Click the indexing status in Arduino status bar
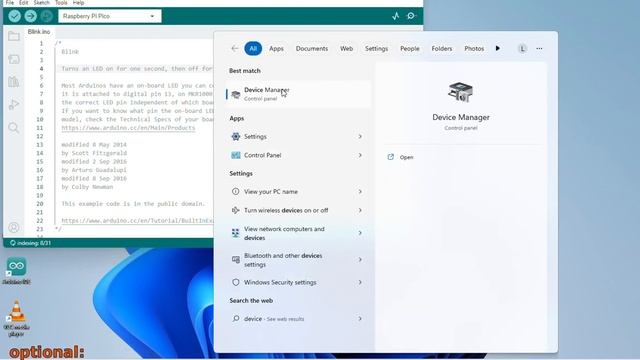This screenshot has height=360, width=640. pos(31,243)
